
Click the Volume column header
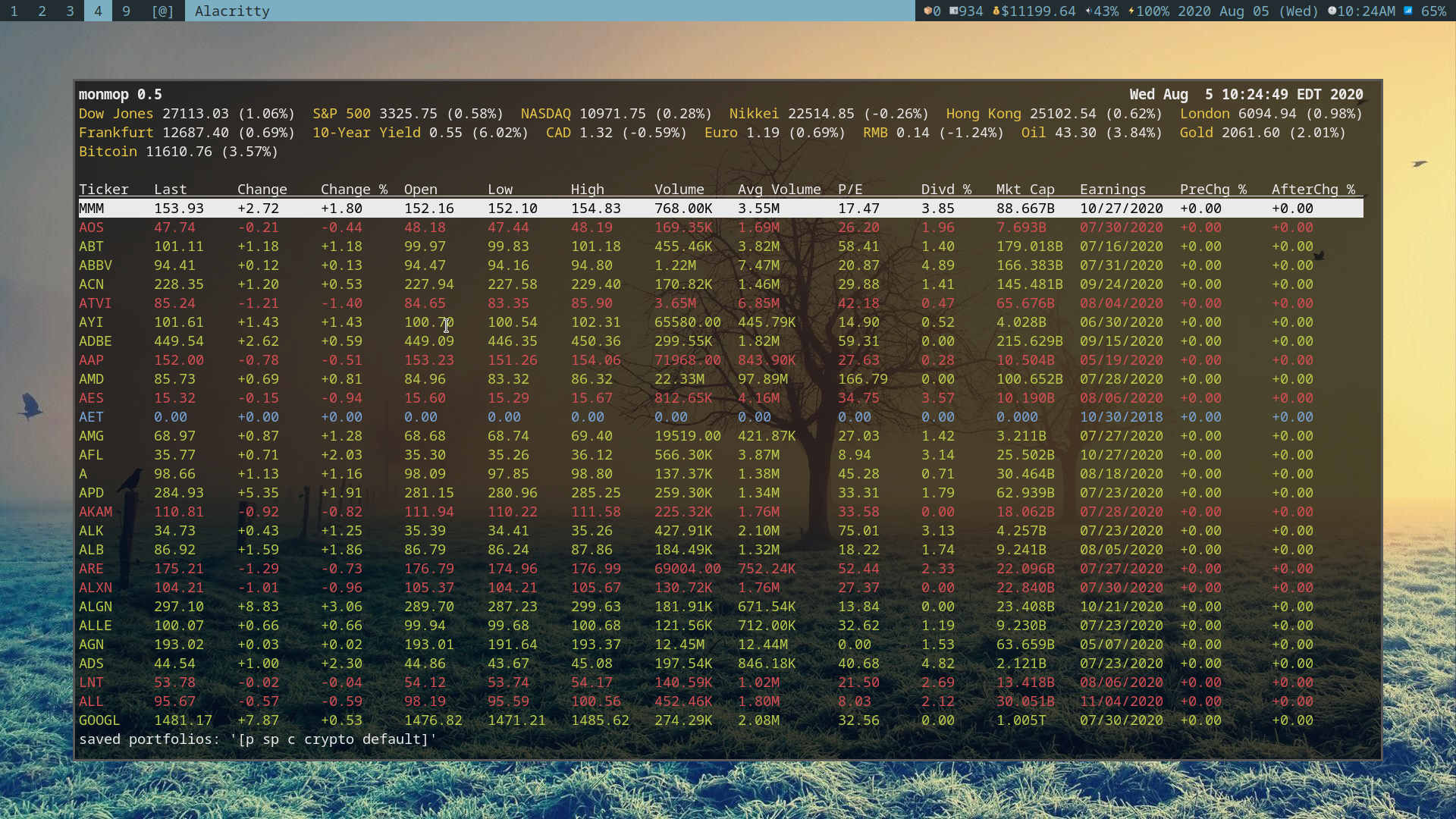679,189
